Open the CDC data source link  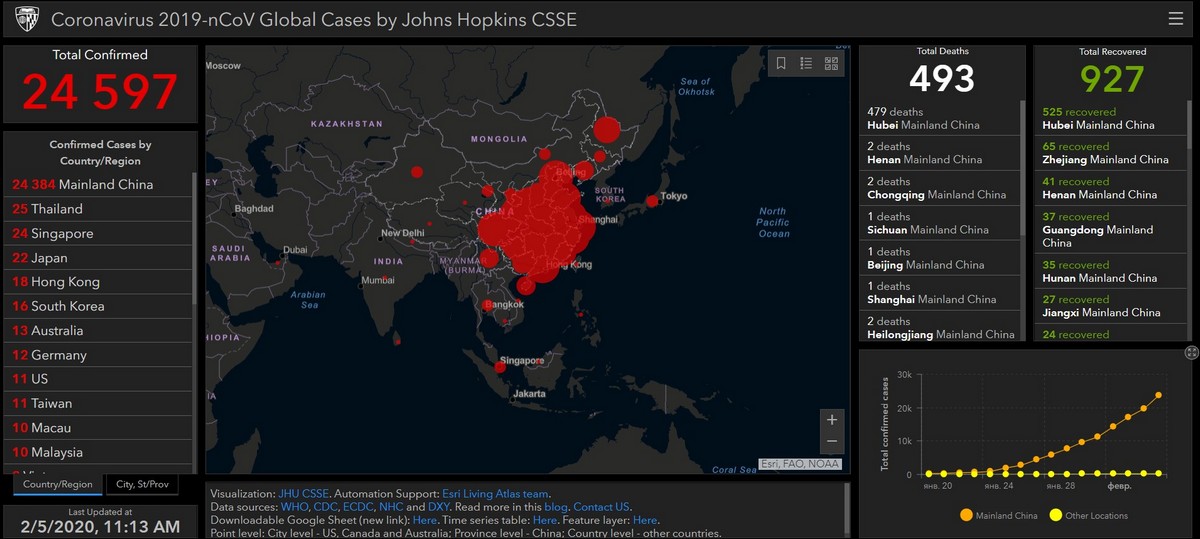[325, 507]
